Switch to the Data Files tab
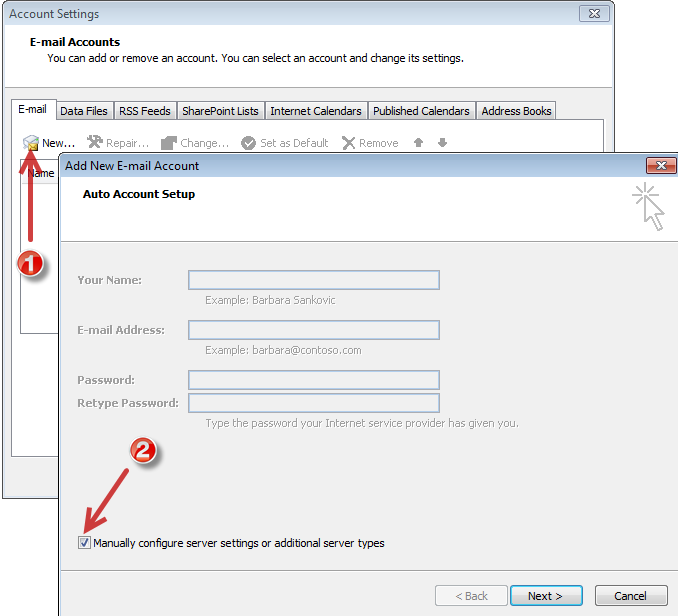 84,111
